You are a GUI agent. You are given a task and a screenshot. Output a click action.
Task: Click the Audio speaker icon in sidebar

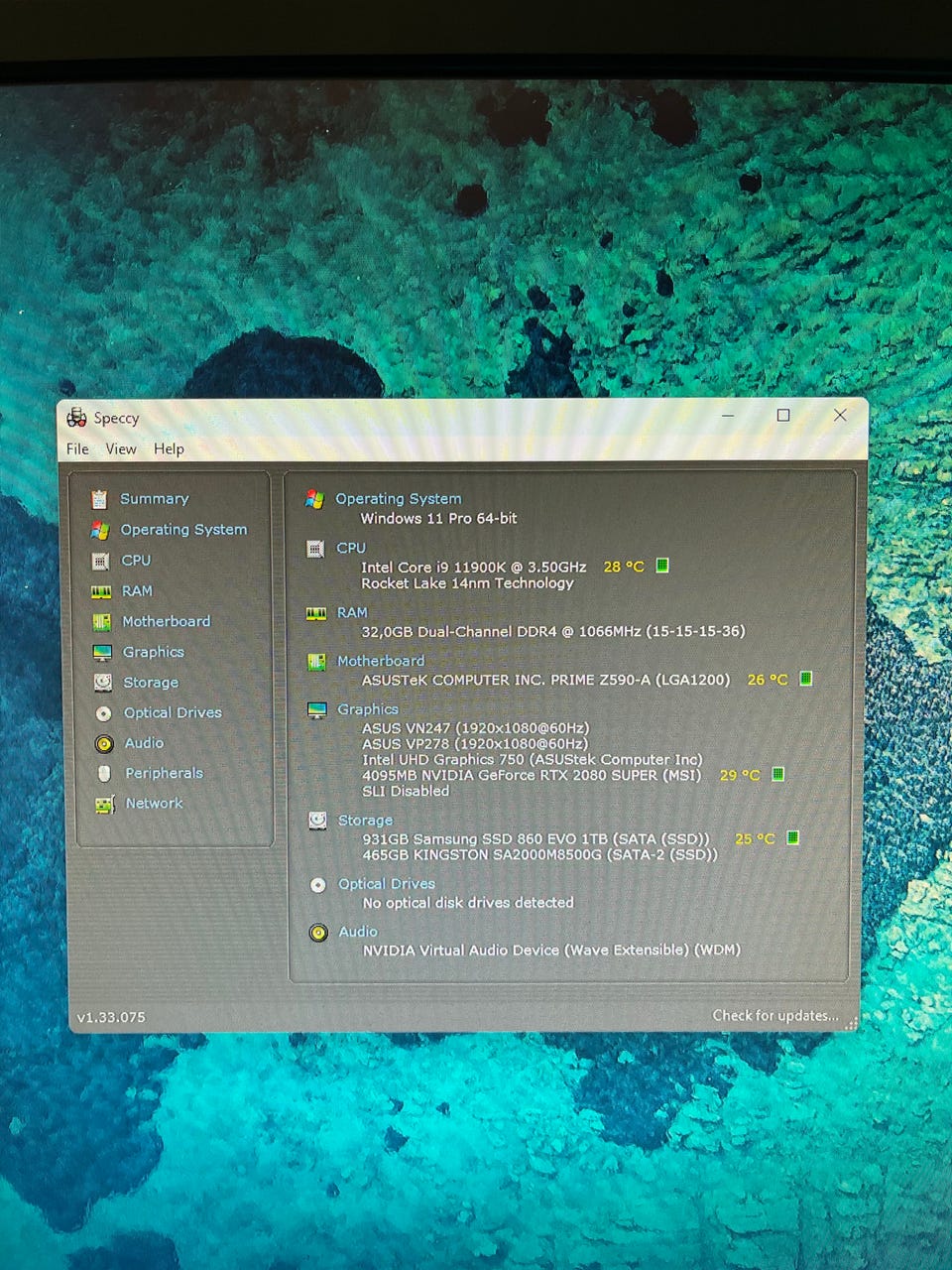click(x=104, y=743)
